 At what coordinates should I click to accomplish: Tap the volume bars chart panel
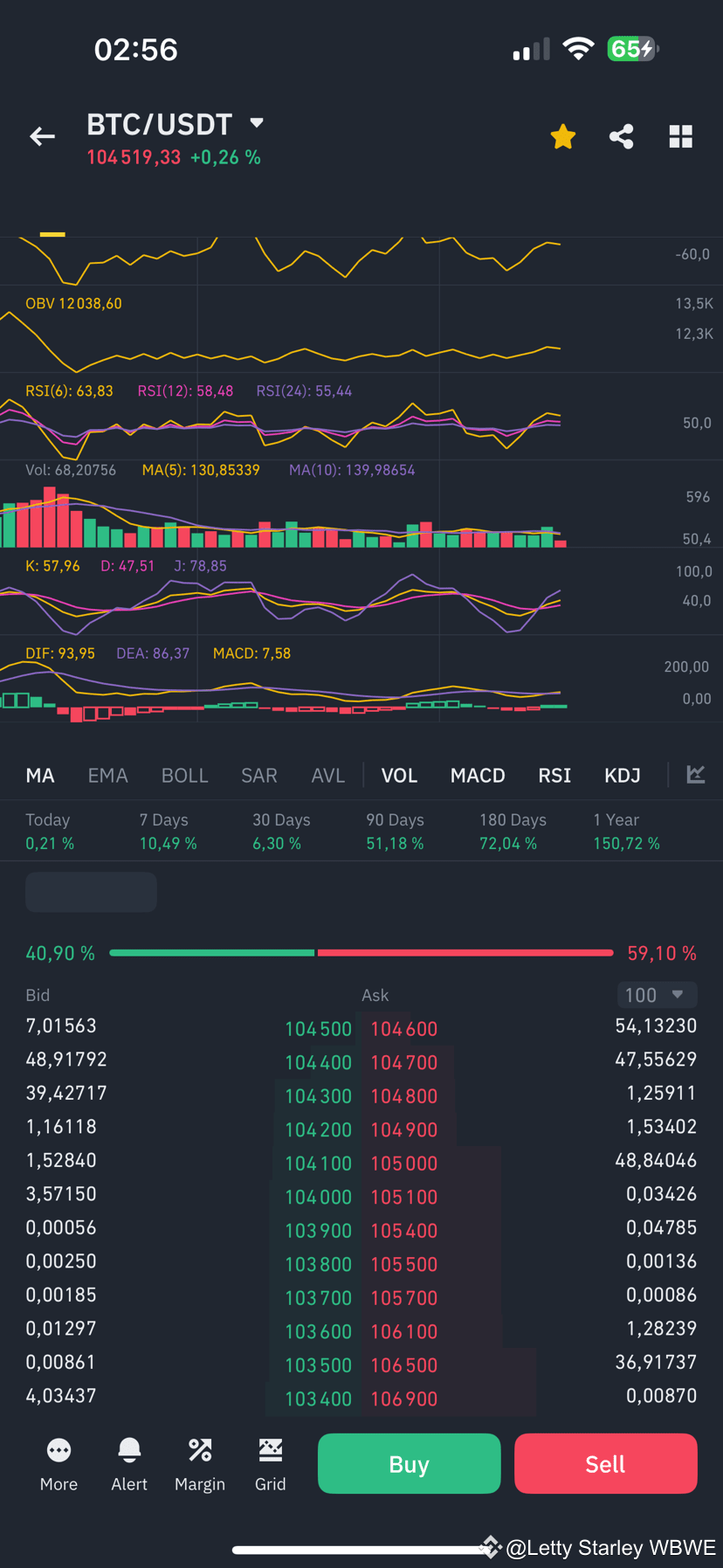pos(284,517)
